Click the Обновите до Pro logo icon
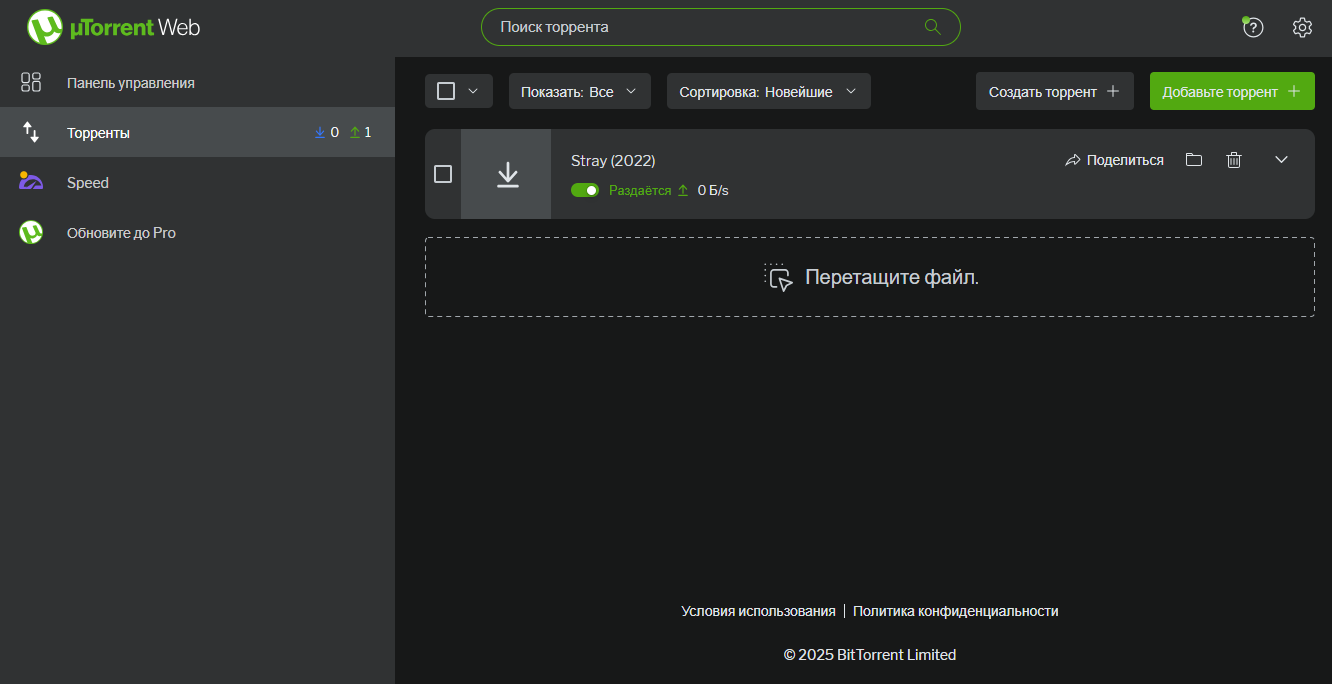The image size is (1332, 684). [x=31, y=232]
